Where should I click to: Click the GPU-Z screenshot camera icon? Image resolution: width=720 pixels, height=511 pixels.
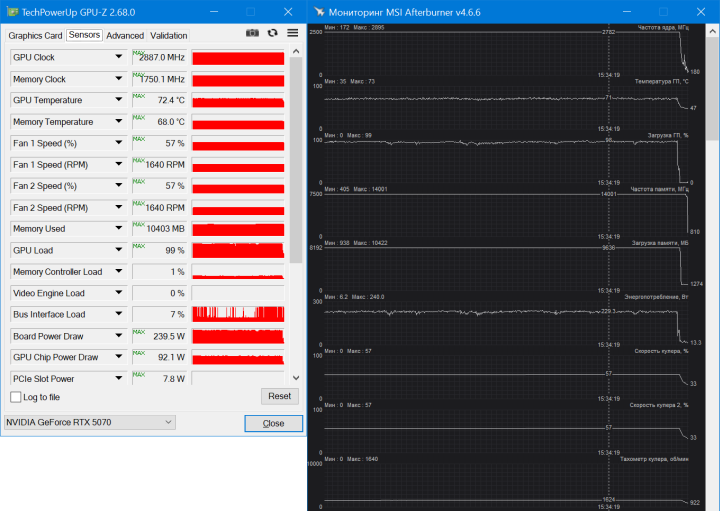[252, 34]
